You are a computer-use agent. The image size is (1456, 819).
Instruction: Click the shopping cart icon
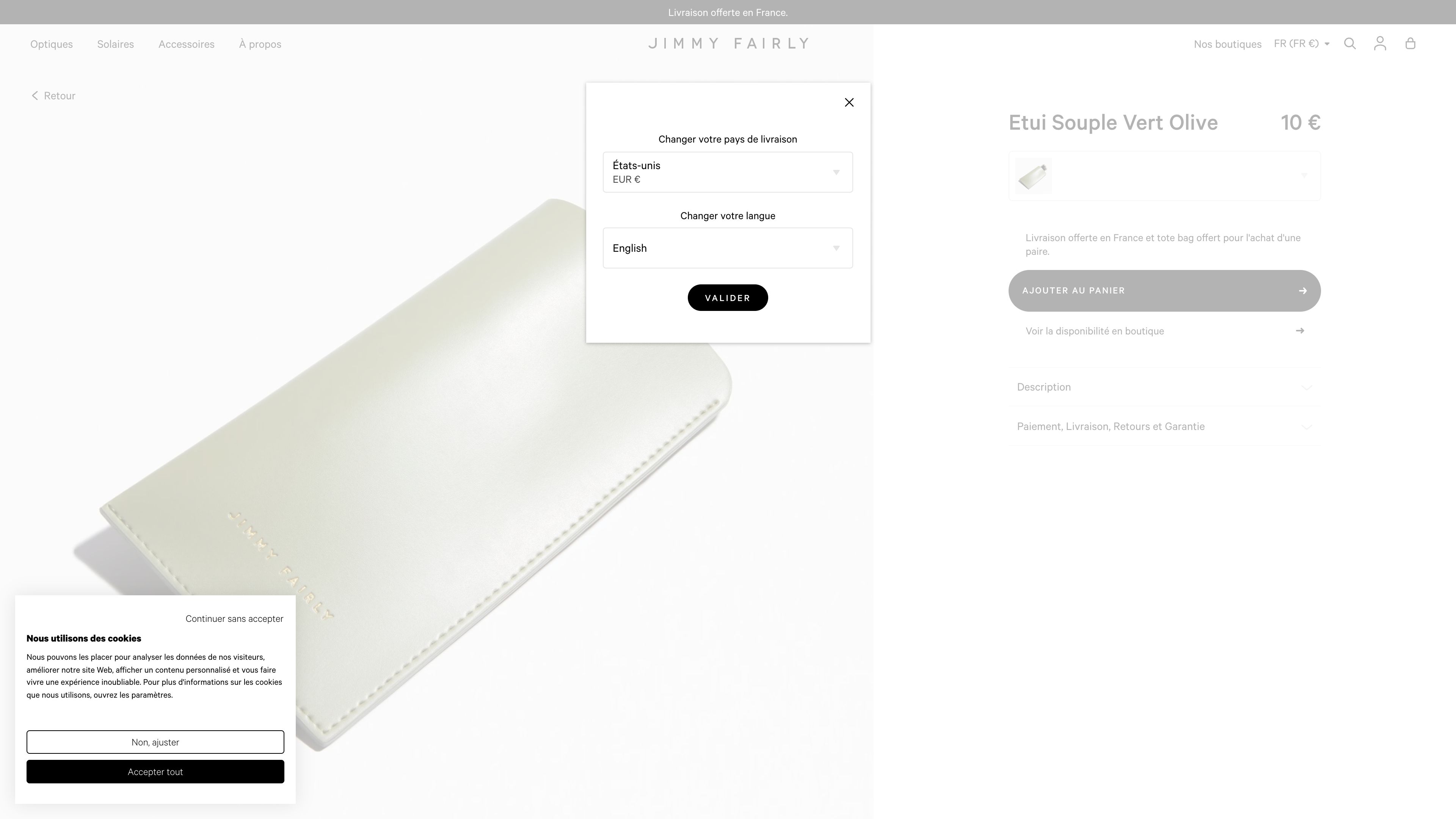point(1411,43)
